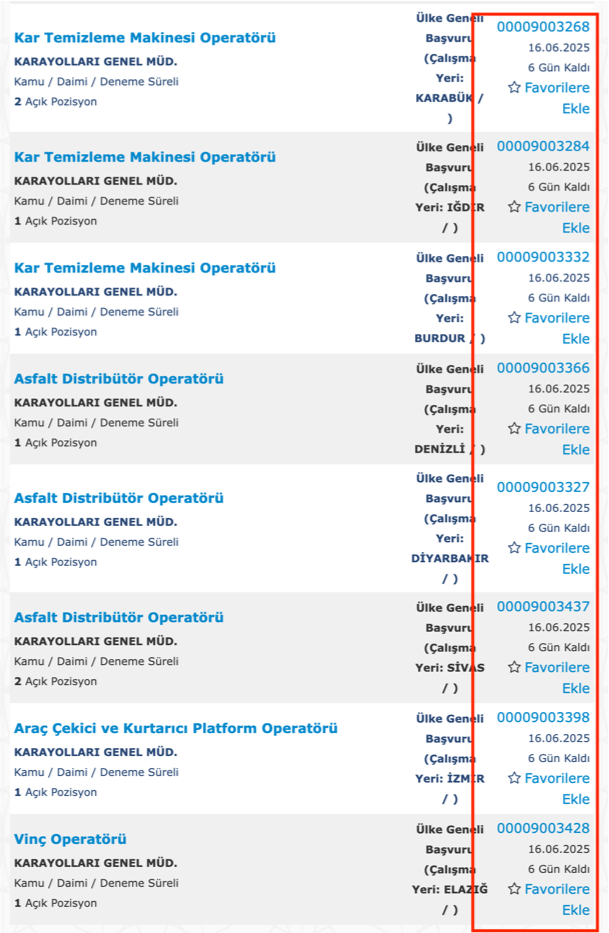Open listing number 00009003284
The image size is (609, 933).
pyautogui.click(x=543, y=146)
